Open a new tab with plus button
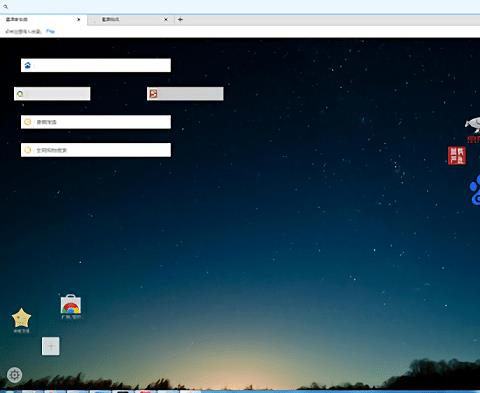 pyautogui.click(x=180, y=19)
